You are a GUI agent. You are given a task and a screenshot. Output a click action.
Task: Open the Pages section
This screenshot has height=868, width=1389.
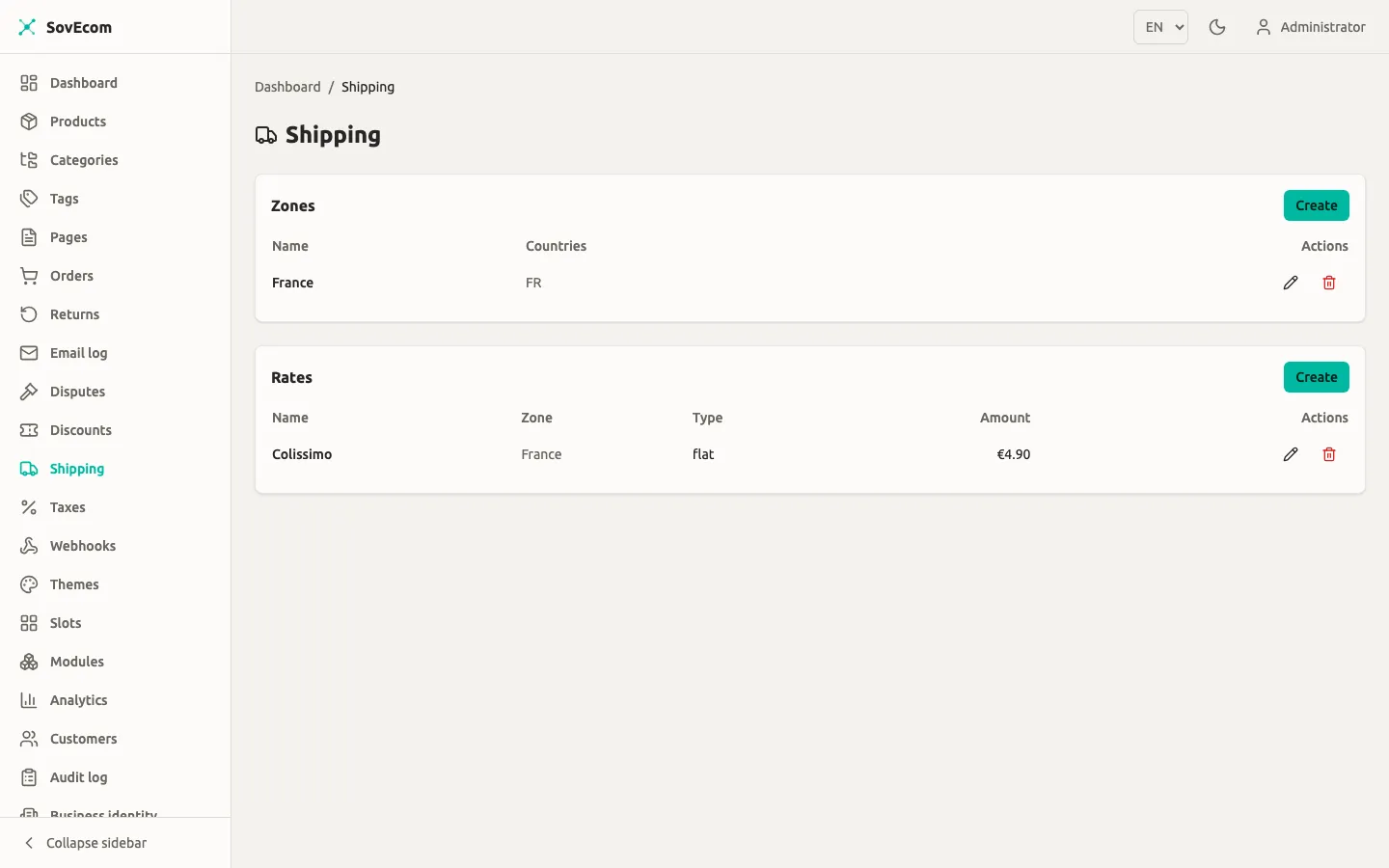[x=116, y=237]
